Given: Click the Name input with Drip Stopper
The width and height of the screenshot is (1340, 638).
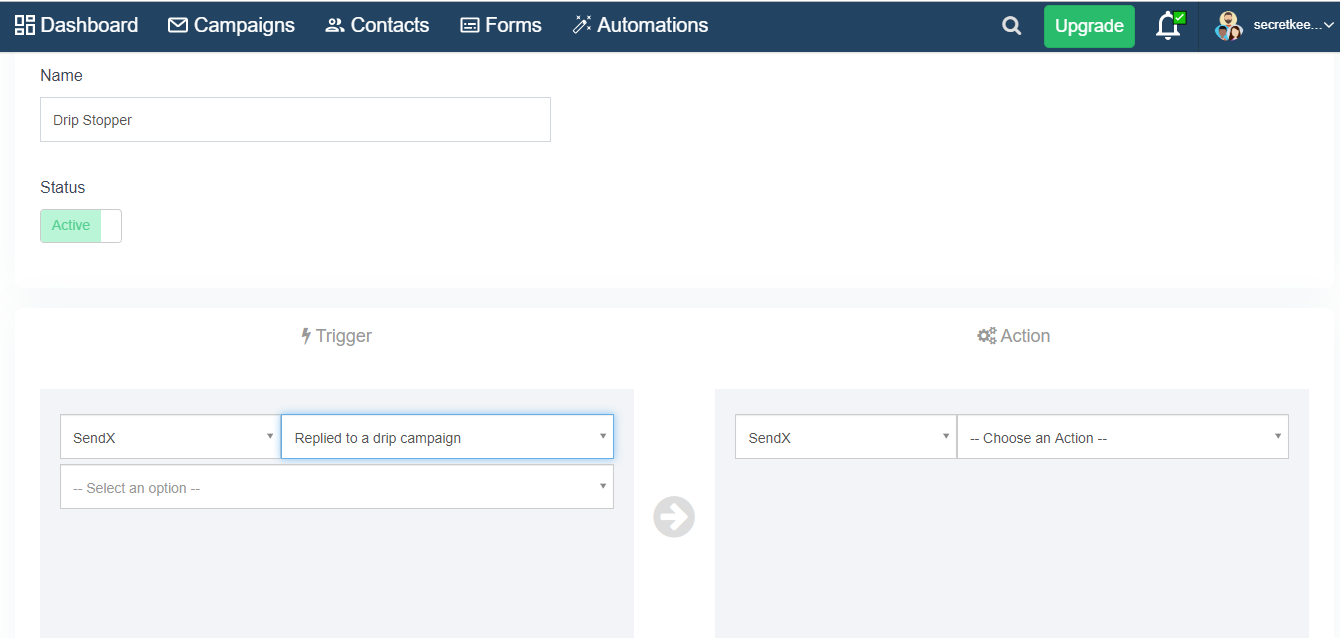Looking at the screenshot, I should point(295,119).
